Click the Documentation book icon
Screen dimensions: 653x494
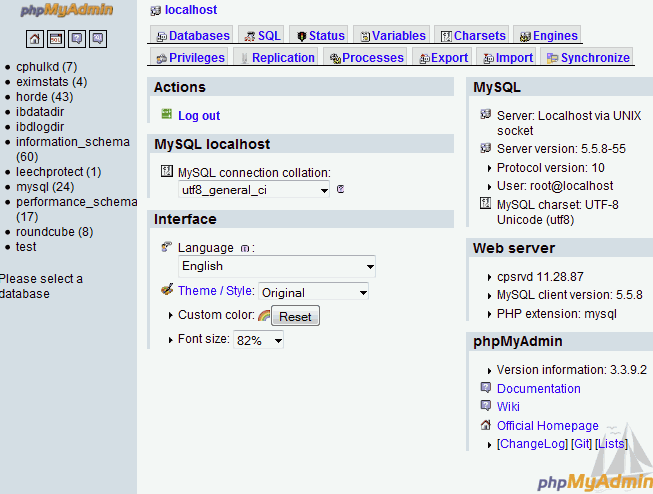(486, 387)
